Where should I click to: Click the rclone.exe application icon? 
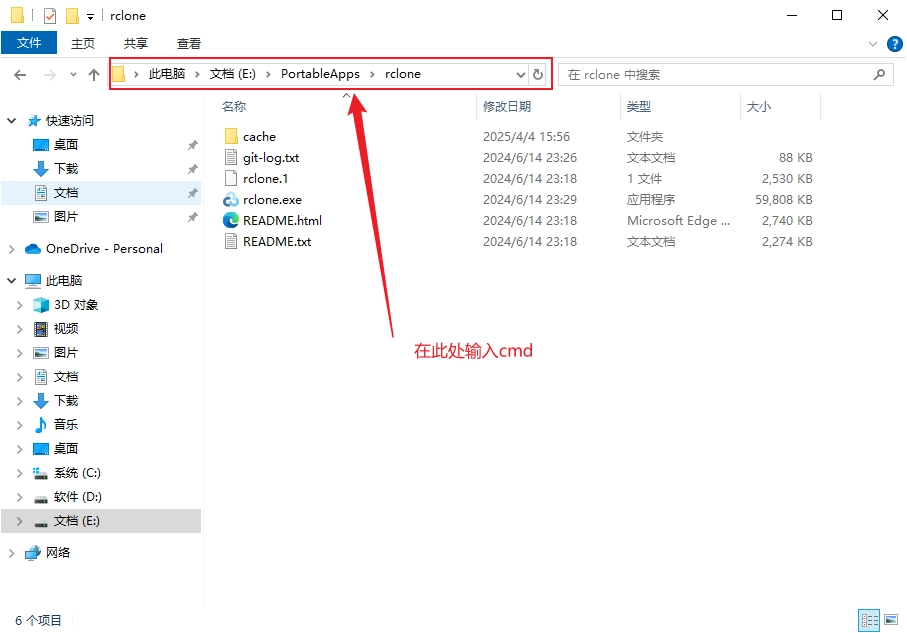231,200
